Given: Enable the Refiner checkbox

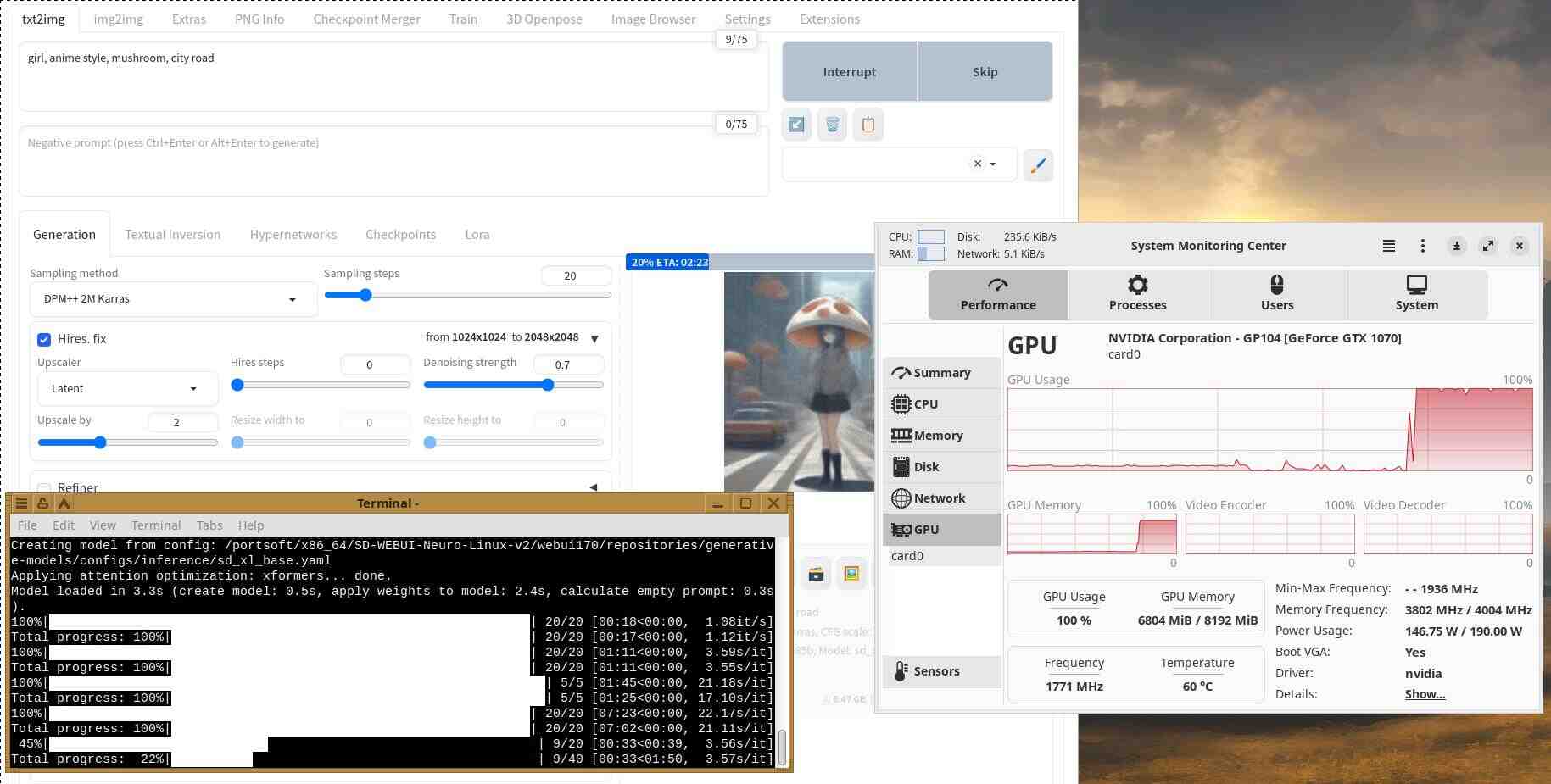Looking at the screenshot, I should [x=44, y=489].
